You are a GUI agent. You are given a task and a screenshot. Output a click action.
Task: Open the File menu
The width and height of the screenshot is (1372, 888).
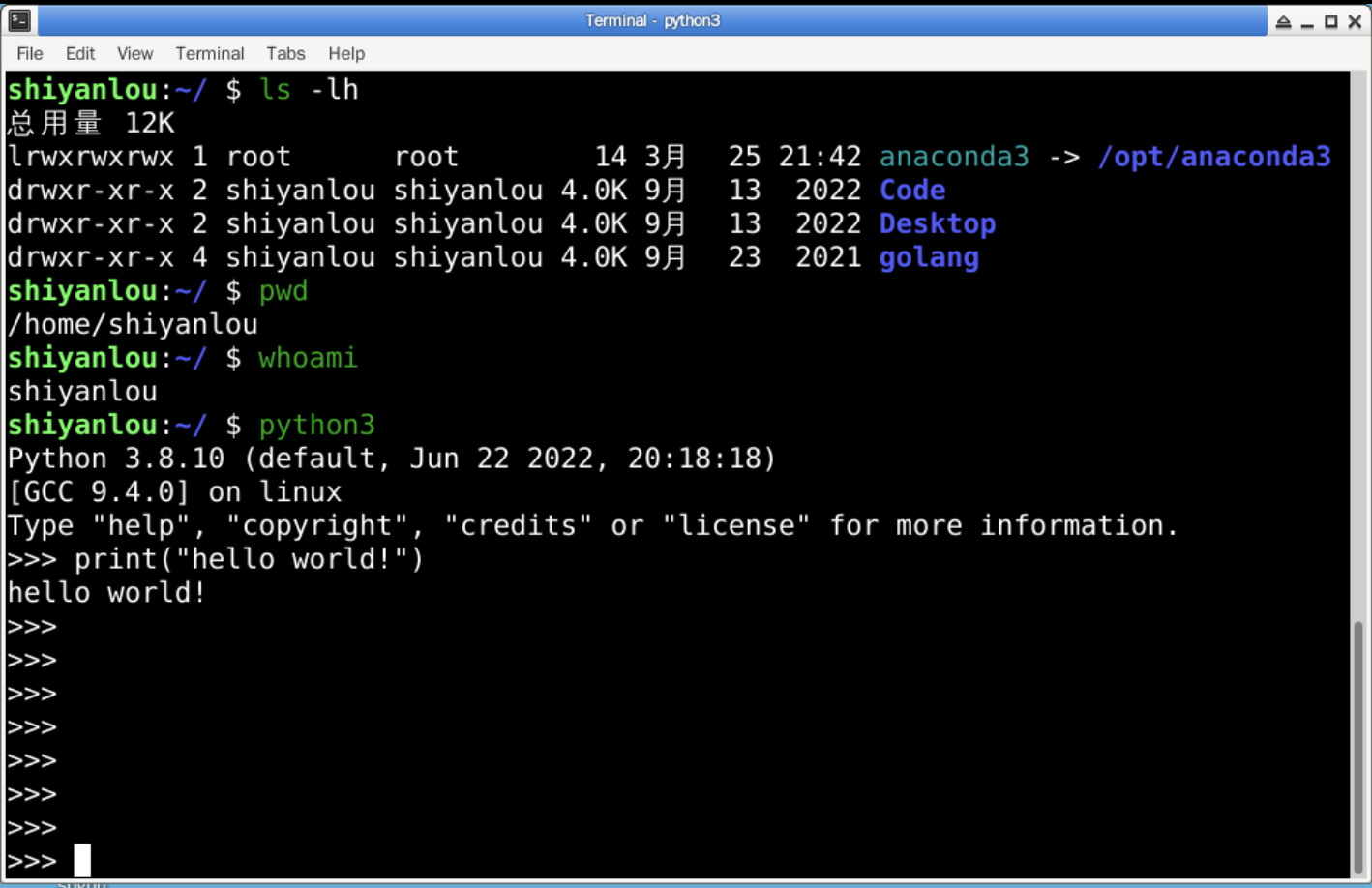(x=30, y=53)
